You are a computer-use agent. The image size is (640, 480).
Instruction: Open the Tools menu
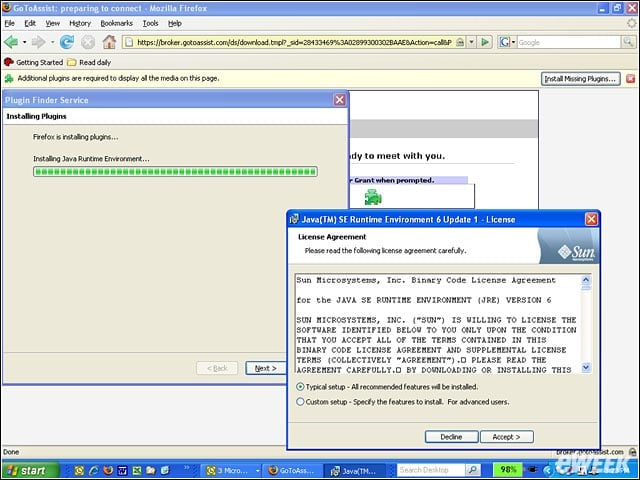click(150, 23)
